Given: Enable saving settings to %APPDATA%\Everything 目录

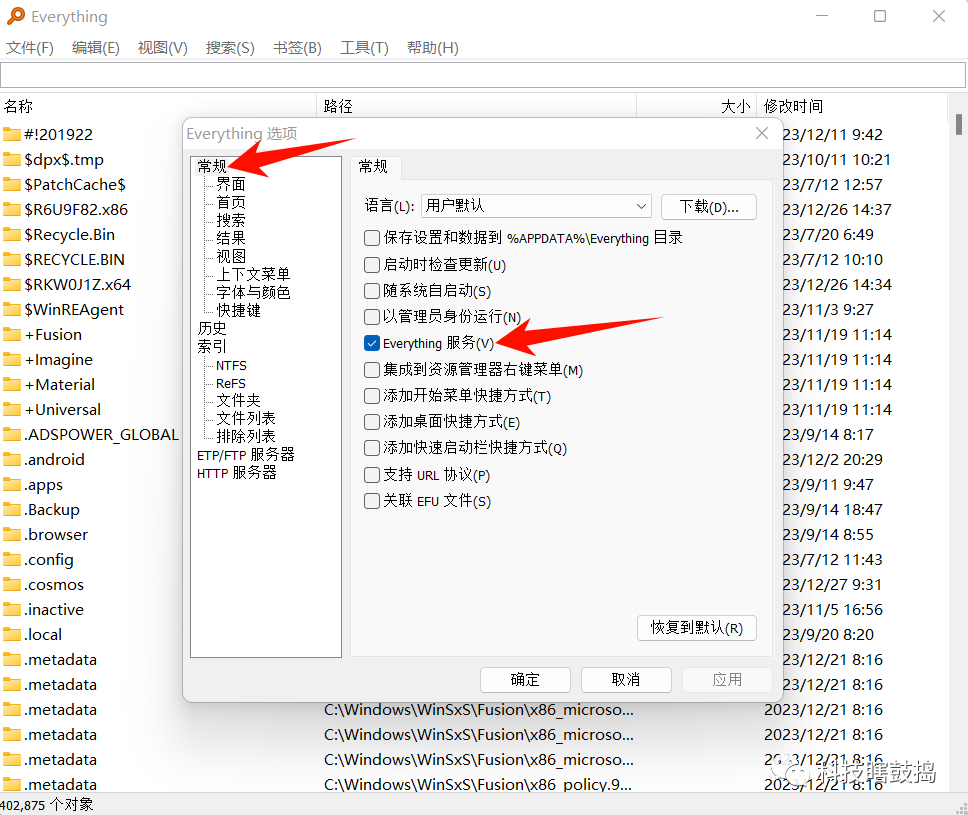Looking at the screenshot, I should 372,238.
